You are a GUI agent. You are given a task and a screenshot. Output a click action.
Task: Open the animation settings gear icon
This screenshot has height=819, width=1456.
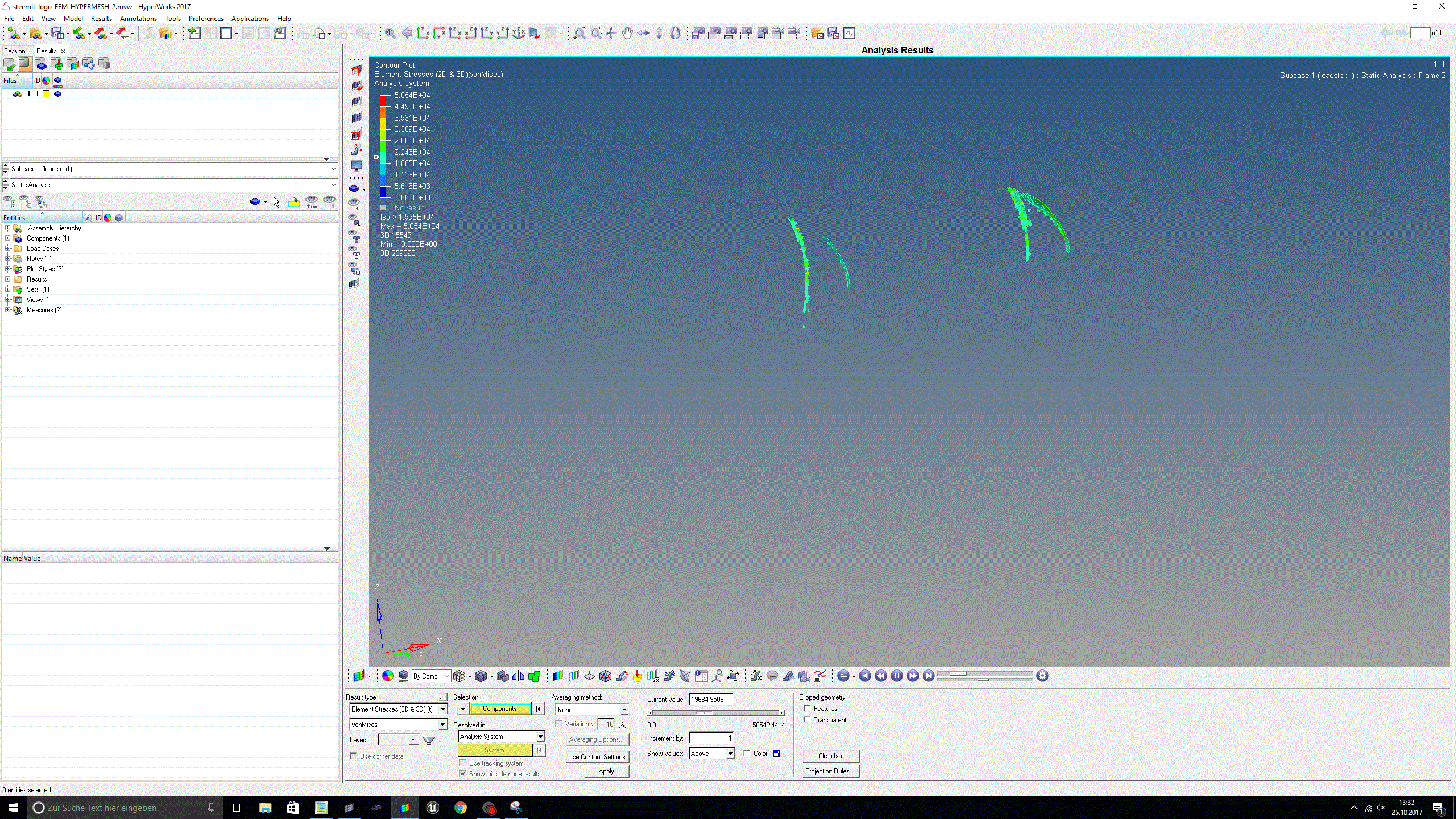click(1042, 676)
